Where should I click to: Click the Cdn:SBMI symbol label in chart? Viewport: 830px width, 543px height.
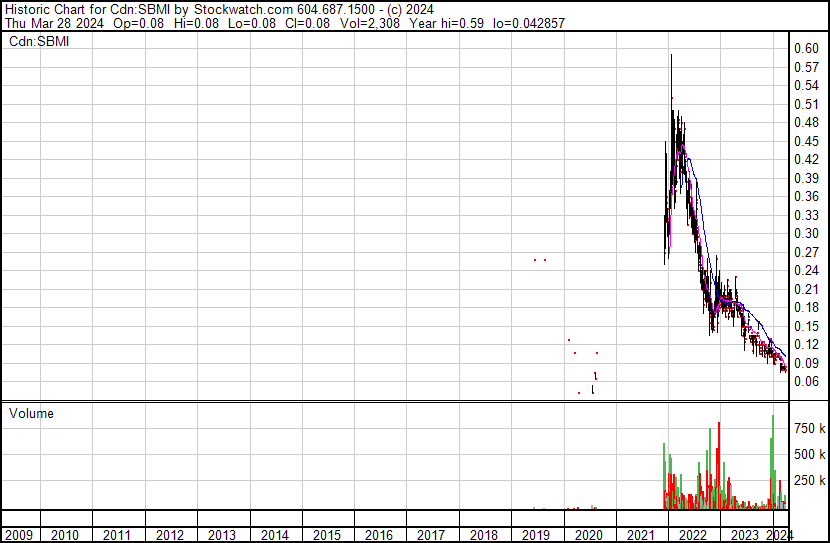point(38,41)
